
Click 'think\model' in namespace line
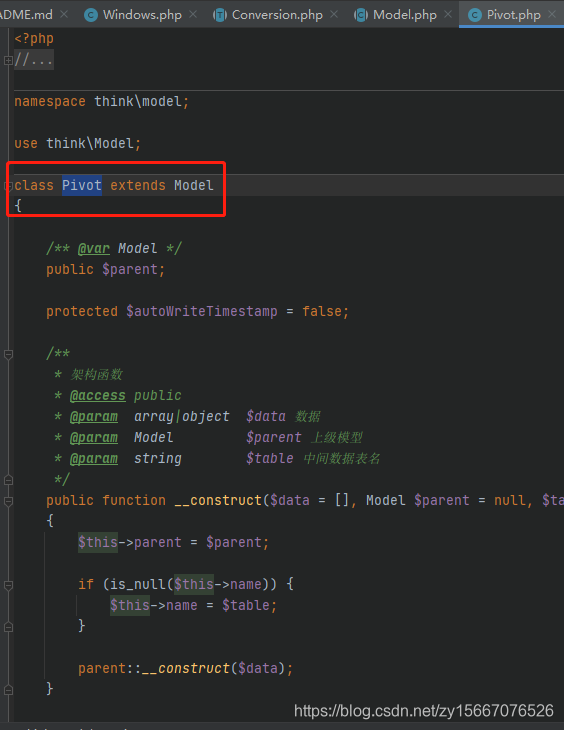pyautogui.click(x=138, y=101)
